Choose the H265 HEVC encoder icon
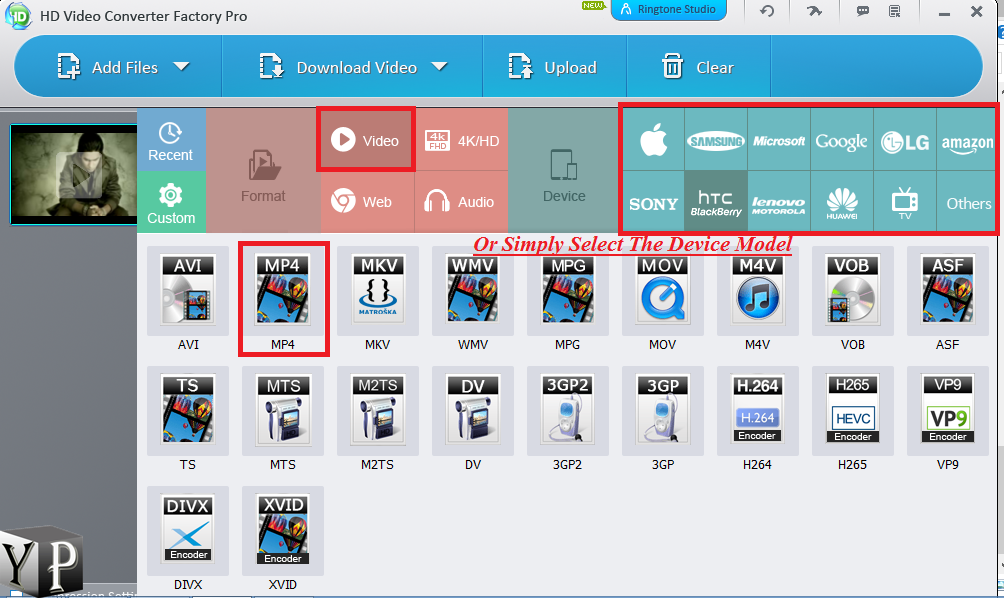The height and width of the screenshot is (598, 1004). (x=852, y=410)
